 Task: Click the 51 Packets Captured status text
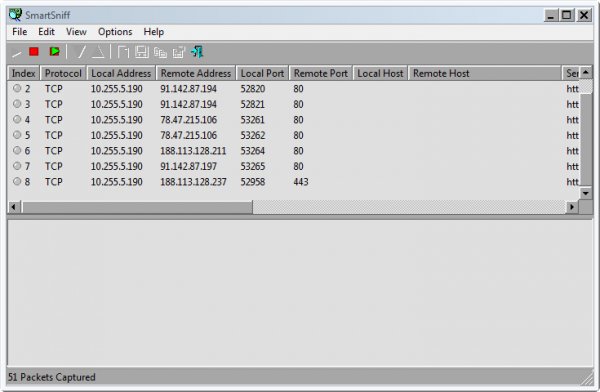coord(52,377)
